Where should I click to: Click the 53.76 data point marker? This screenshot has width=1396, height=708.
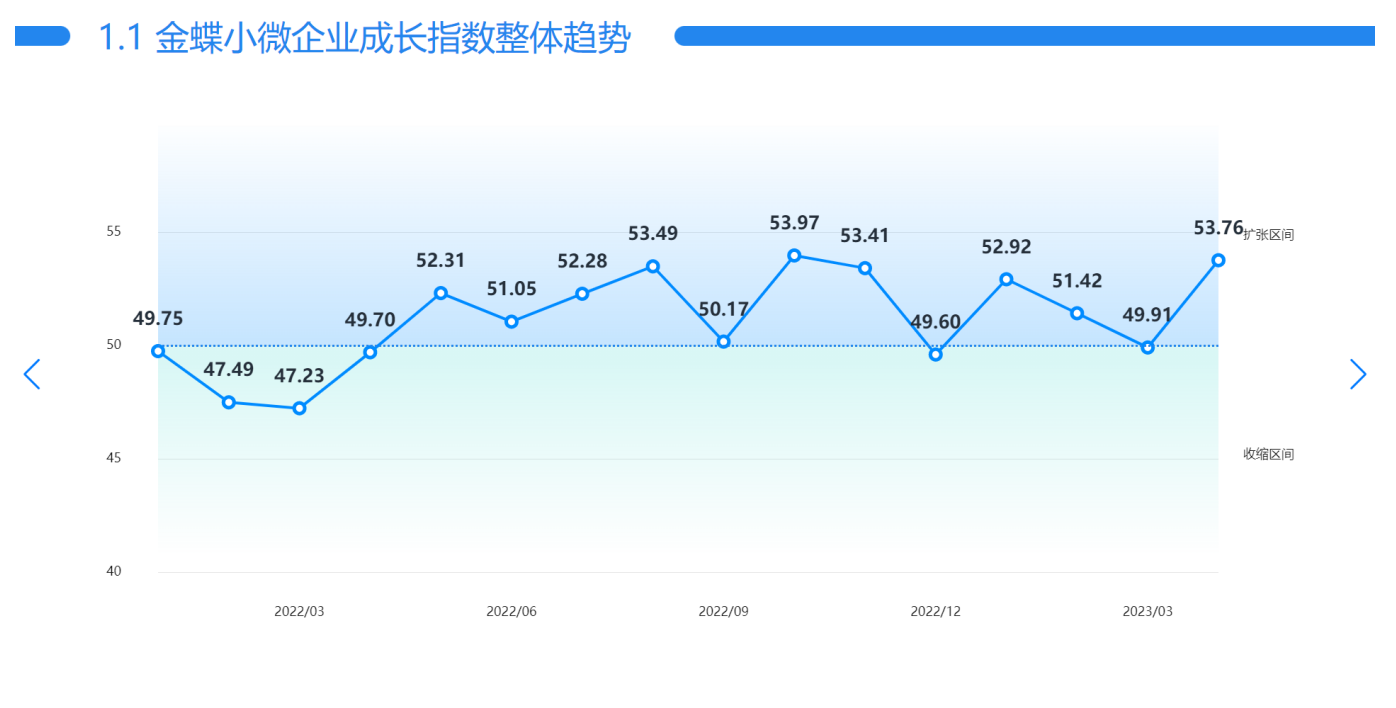[1218, 260]
